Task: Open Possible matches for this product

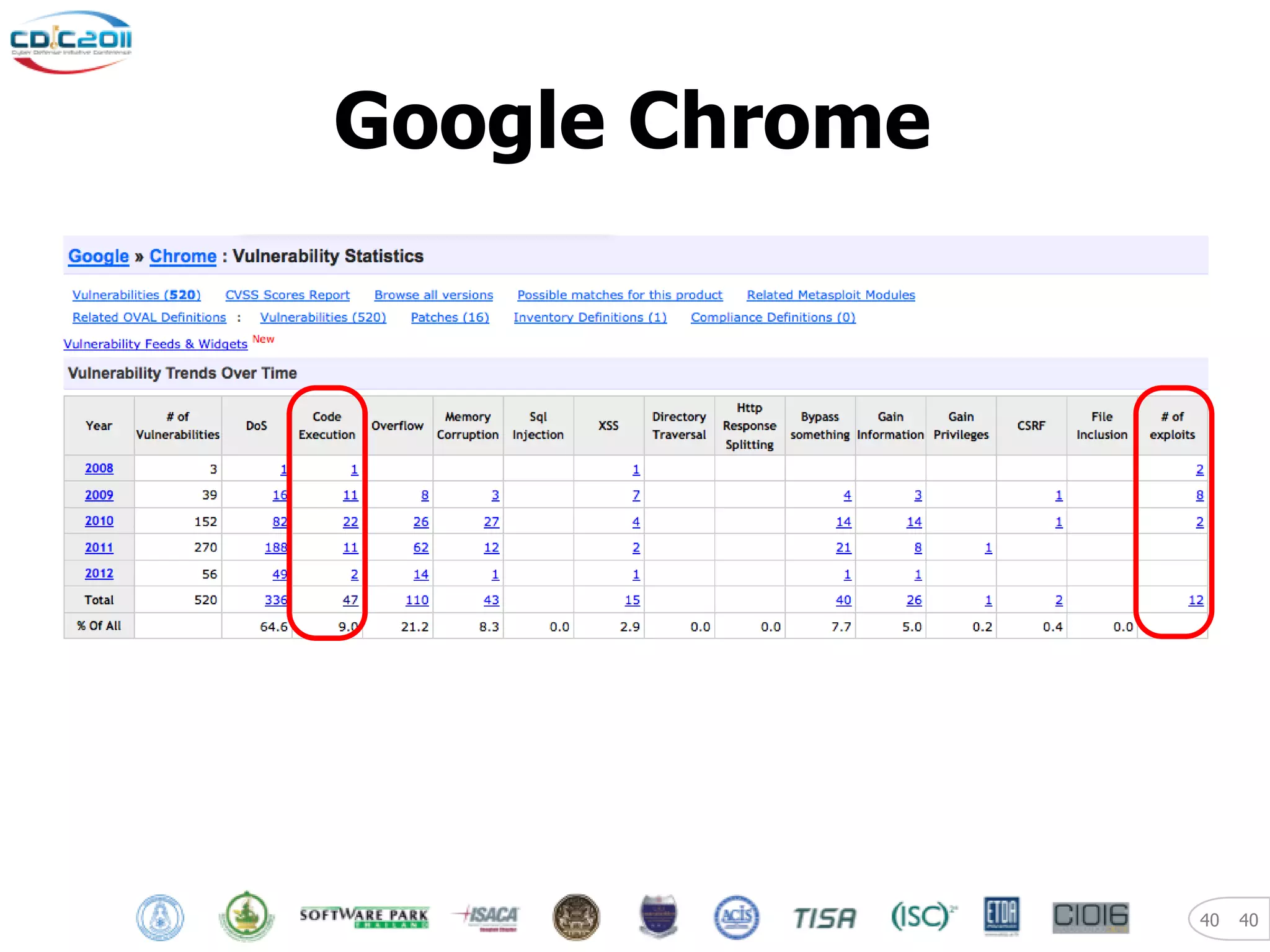Action: pyautogui.click(x=620, y=295)
